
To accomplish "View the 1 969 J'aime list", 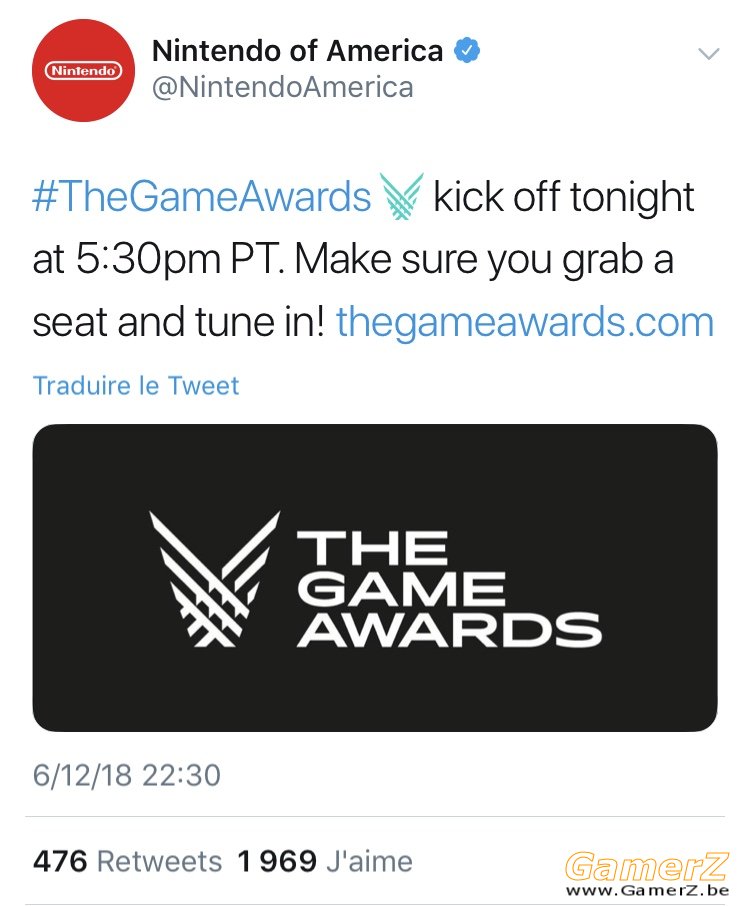I will coord(325,861).
